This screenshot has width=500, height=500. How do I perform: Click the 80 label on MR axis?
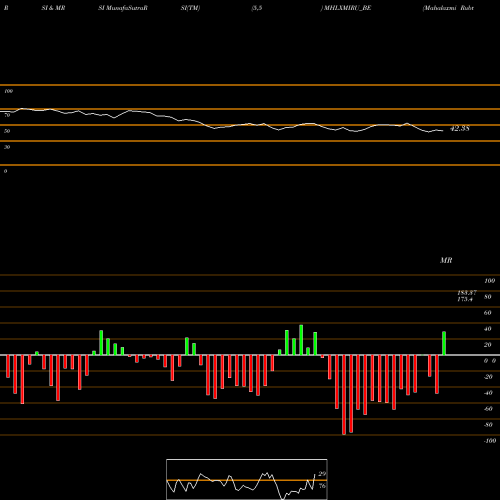(487, 297)
